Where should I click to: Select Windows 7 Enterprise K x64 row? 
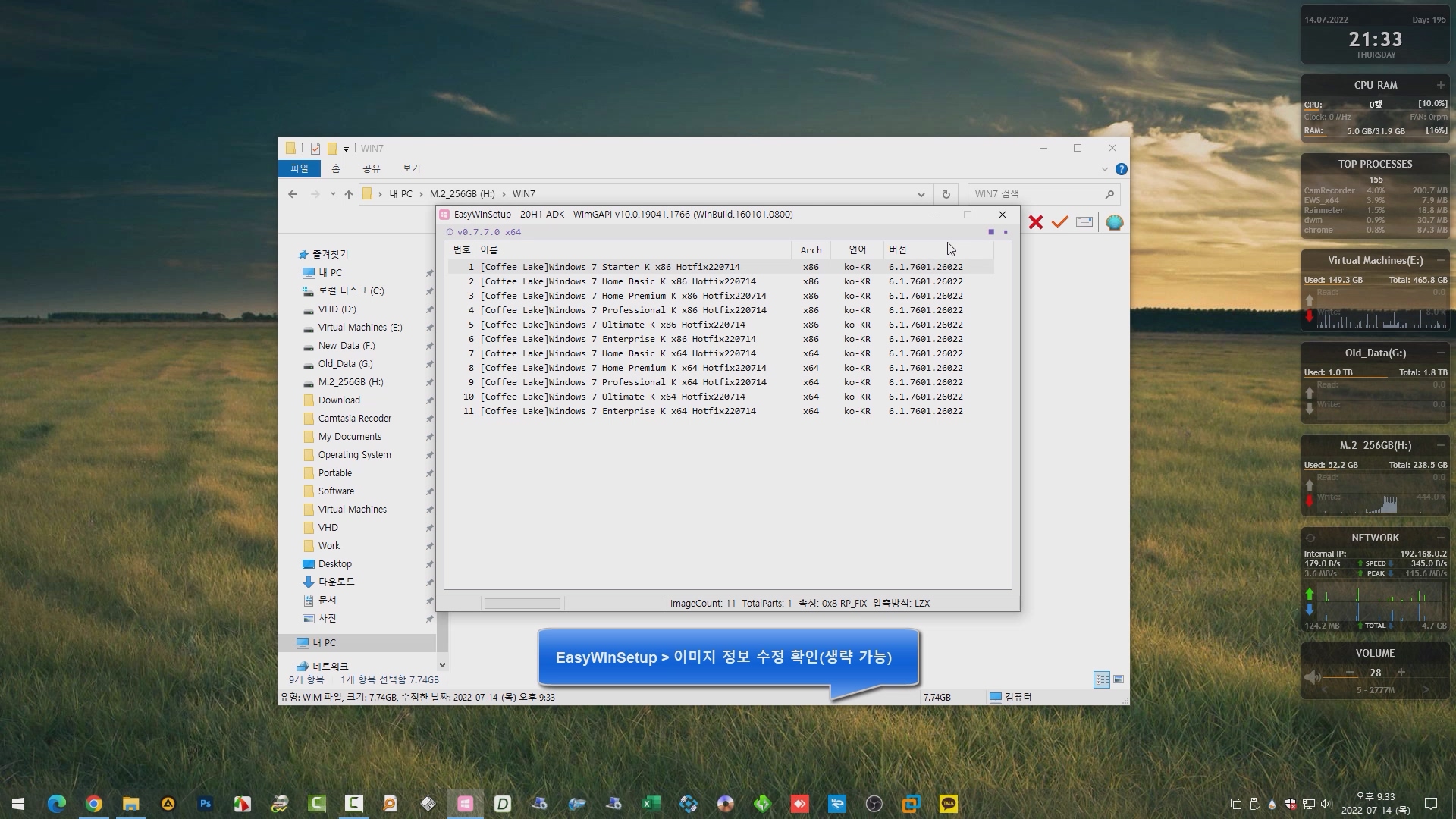(720, 411)
